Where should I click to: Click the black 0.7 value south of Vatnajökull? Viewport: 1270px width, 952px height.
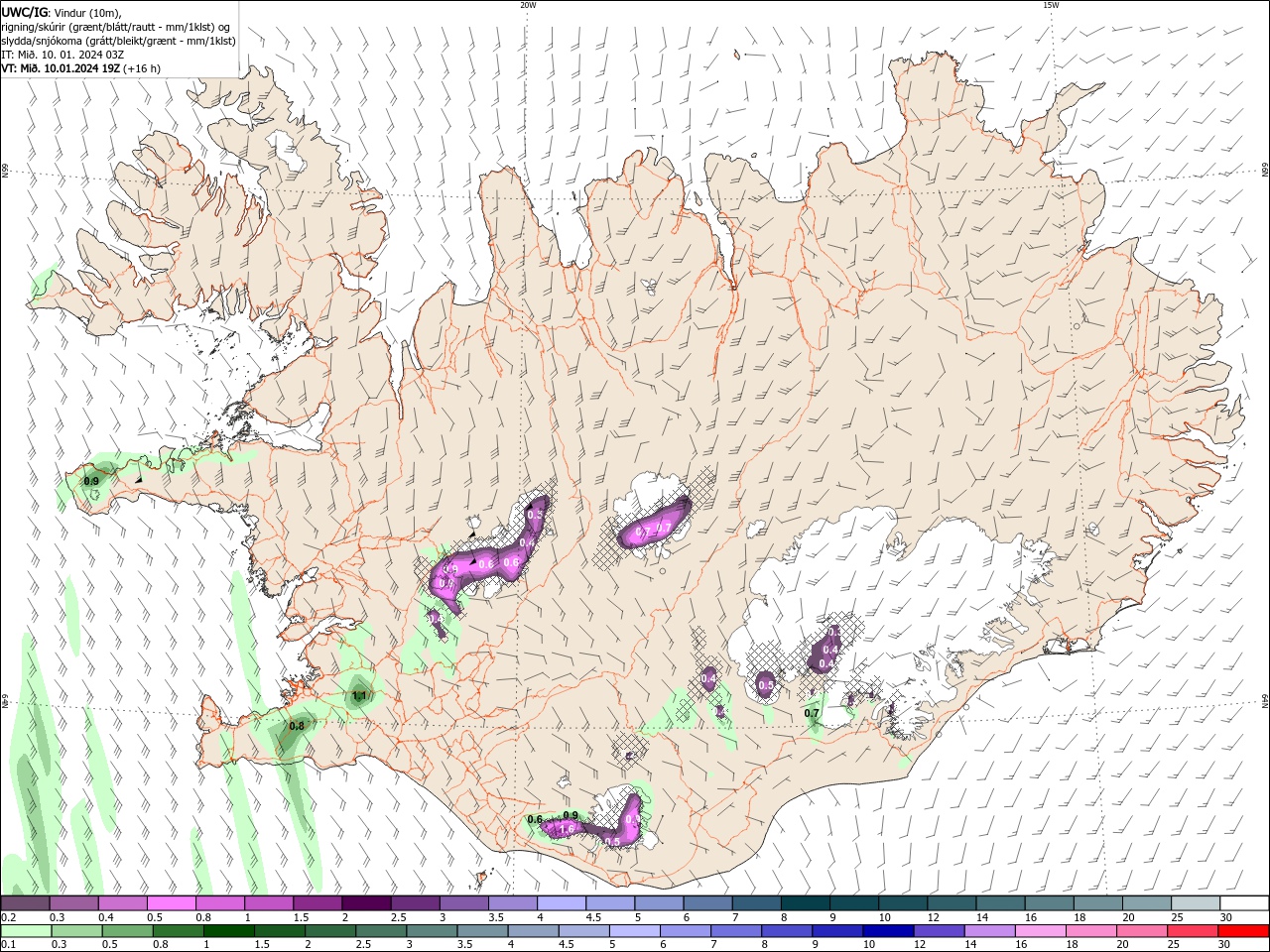812,713
